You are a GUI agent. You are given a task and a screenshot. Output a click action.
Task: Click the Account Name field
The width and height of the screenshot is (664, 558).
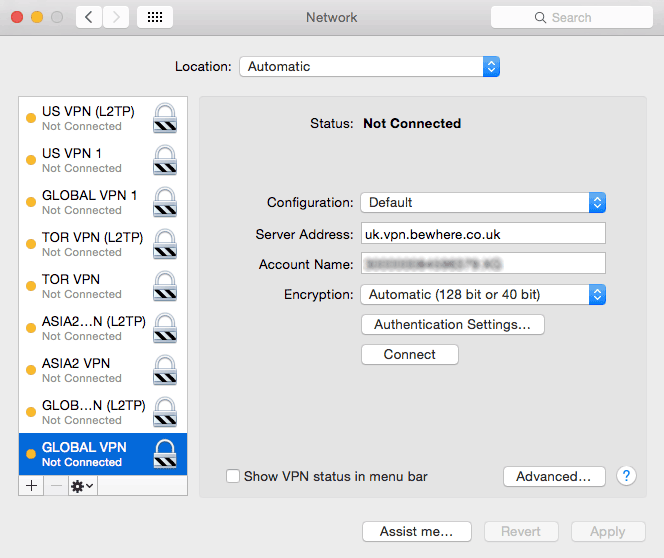coord(483,263)
